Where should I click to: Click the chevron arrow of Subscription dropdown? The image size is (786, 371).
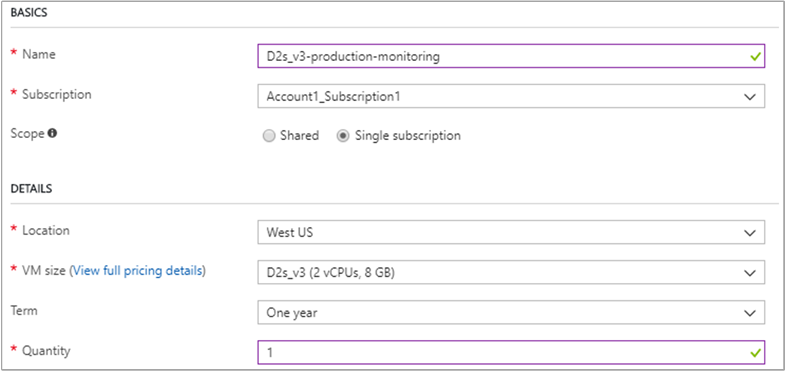pyautogui.click(x=750, y=97)
